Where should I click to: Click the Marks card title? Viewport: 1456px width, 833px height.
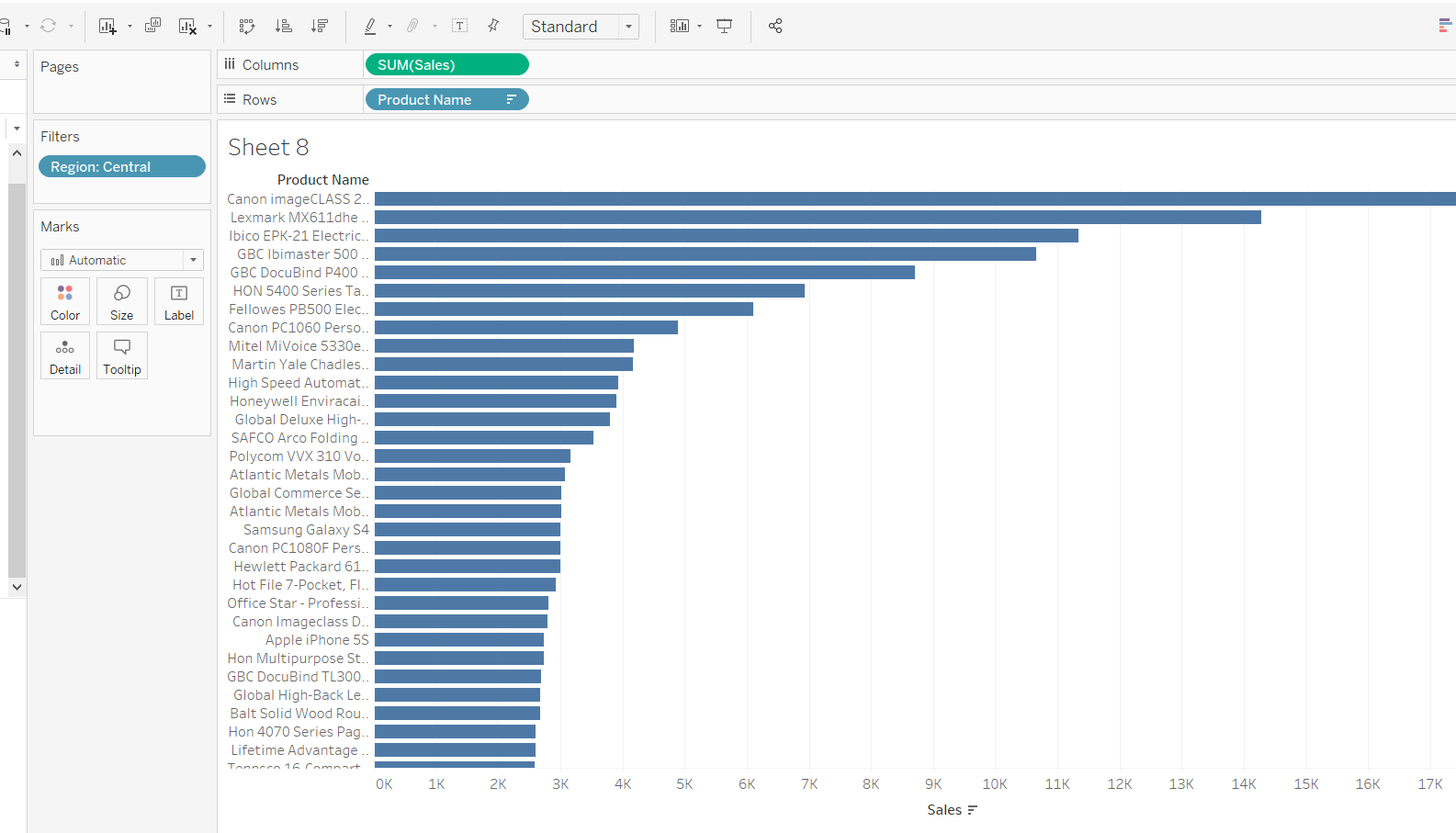(x=60, y=226)
